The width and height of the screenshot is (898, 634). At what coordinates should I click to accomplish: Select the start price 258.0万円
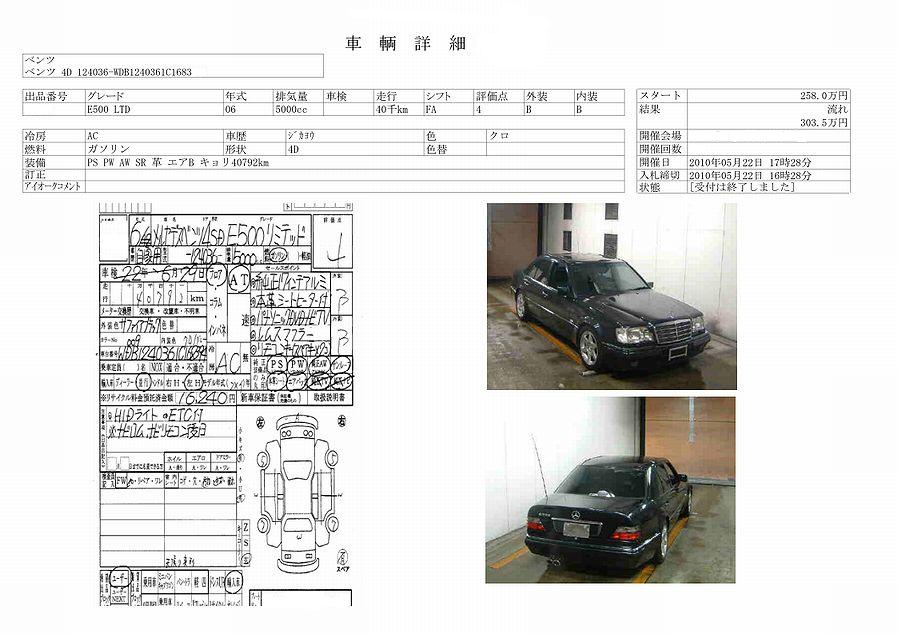coord(824,96)
